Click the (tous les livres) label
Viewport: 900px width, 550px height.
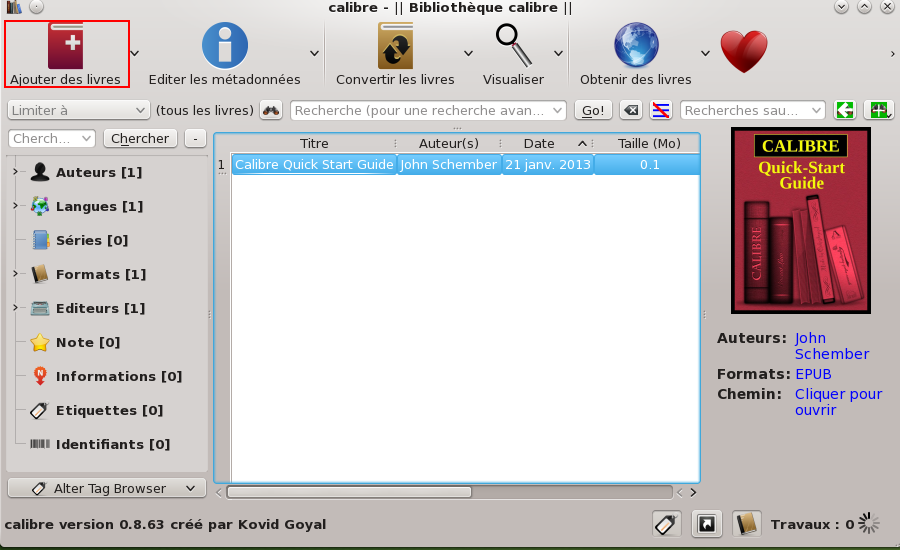coord(204,110)
